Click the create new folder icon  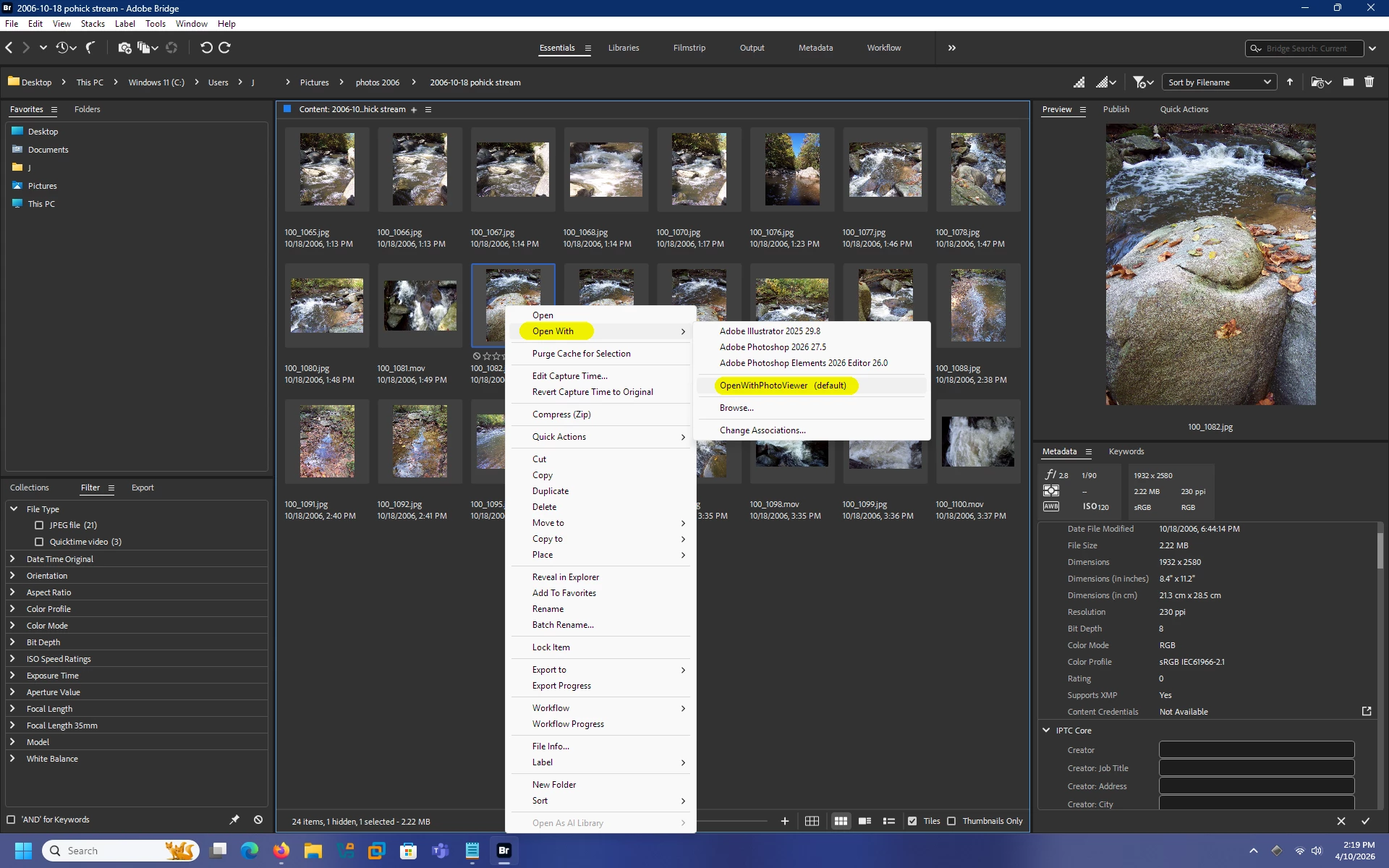coord(1348,82)
